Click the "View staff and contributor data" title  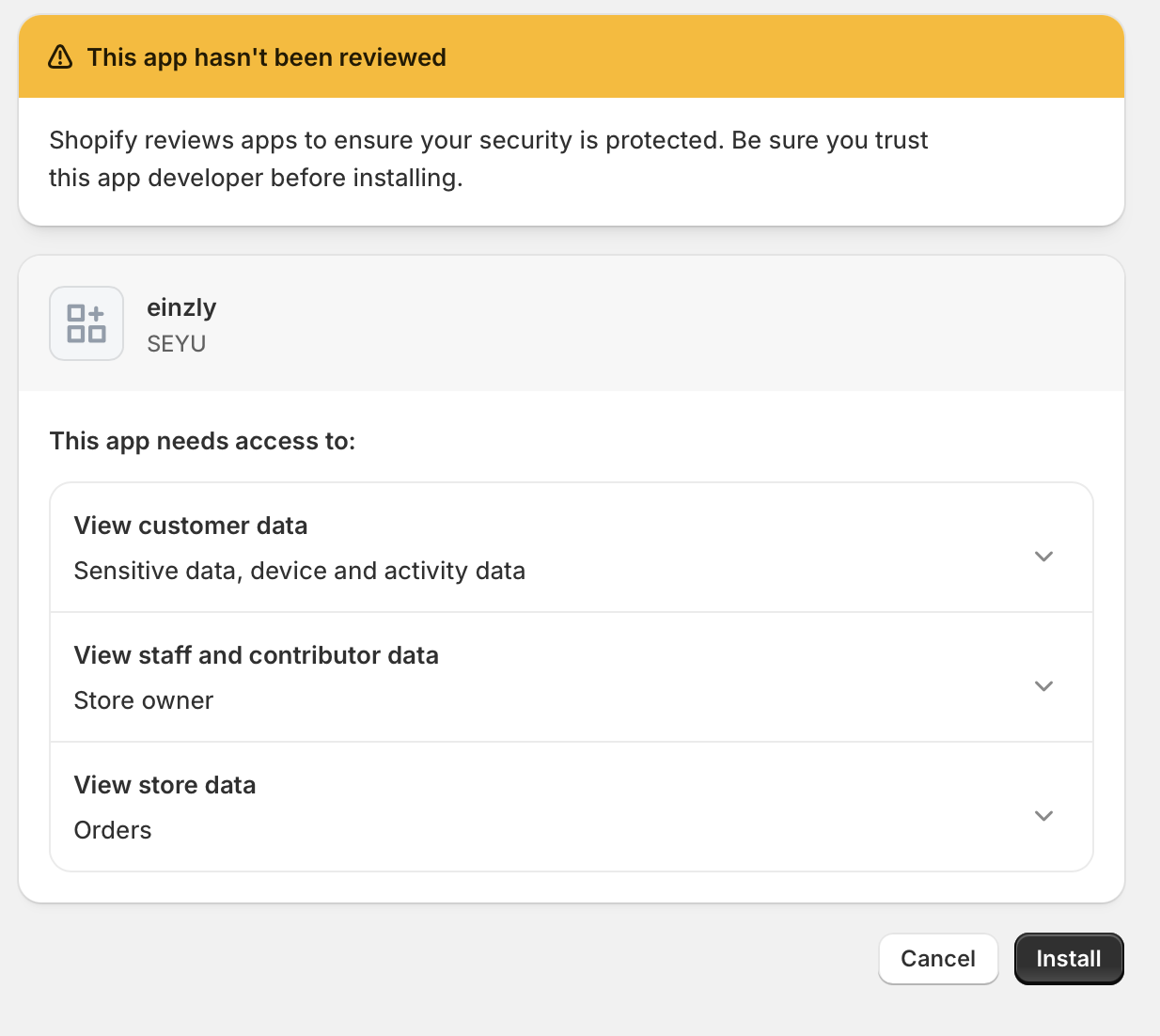point(257,655)
